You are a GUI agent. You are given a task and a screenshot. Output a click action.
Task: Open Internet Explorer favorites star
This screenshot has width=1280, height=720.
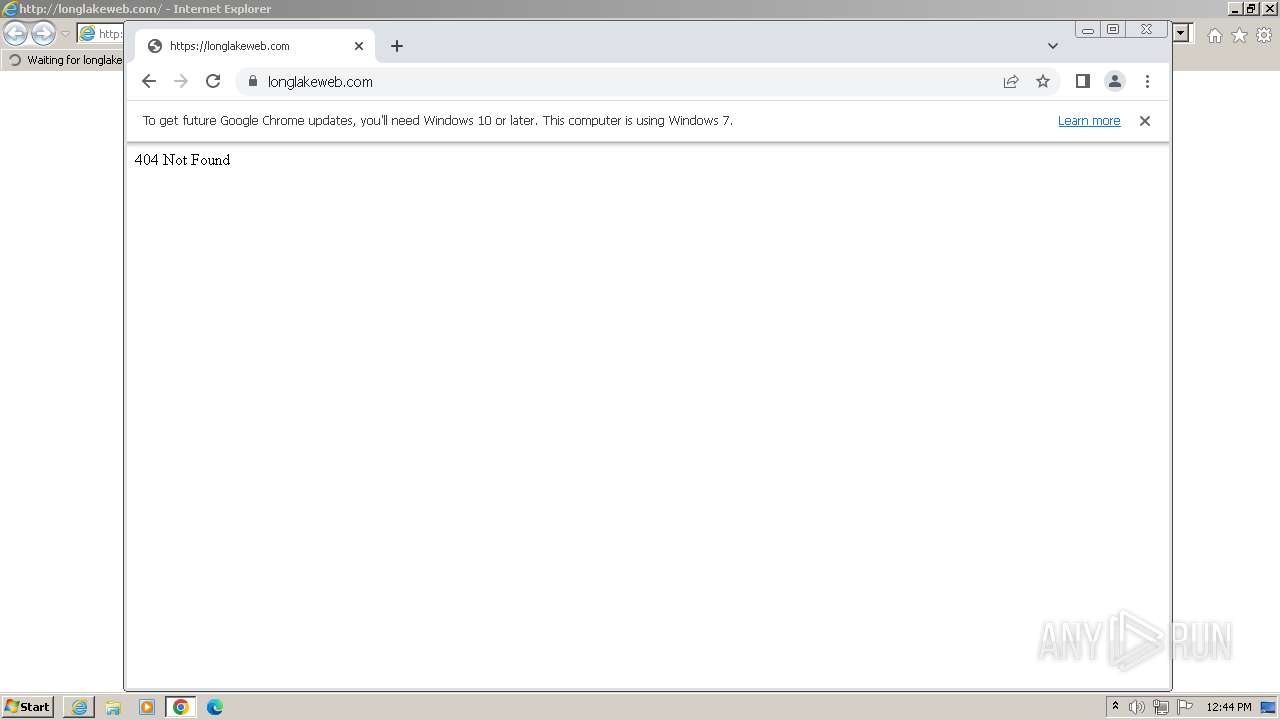[1239, 35]
